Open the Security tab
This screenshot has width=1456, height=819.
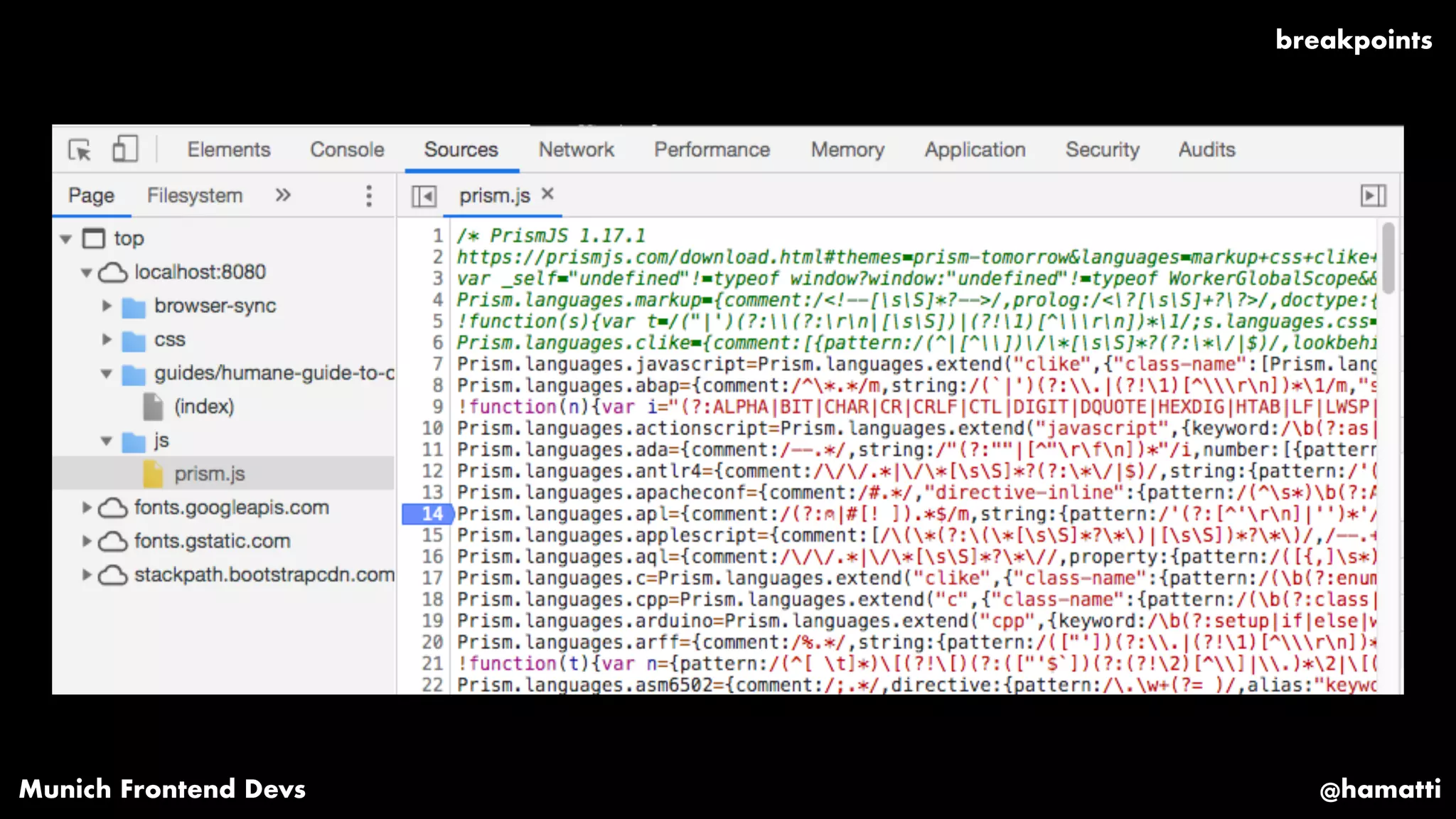(x=1103, y=149)
